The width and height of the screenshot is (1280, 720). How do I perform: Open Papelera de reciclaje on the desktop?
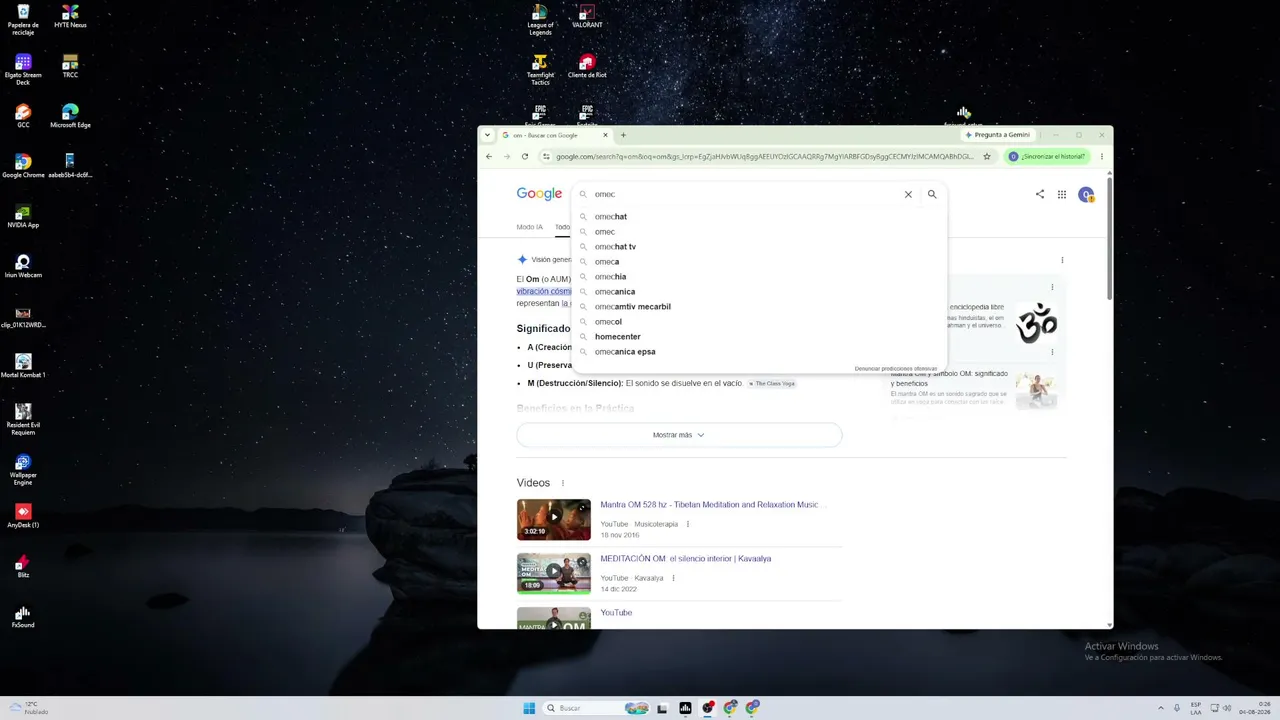(23, 19)
